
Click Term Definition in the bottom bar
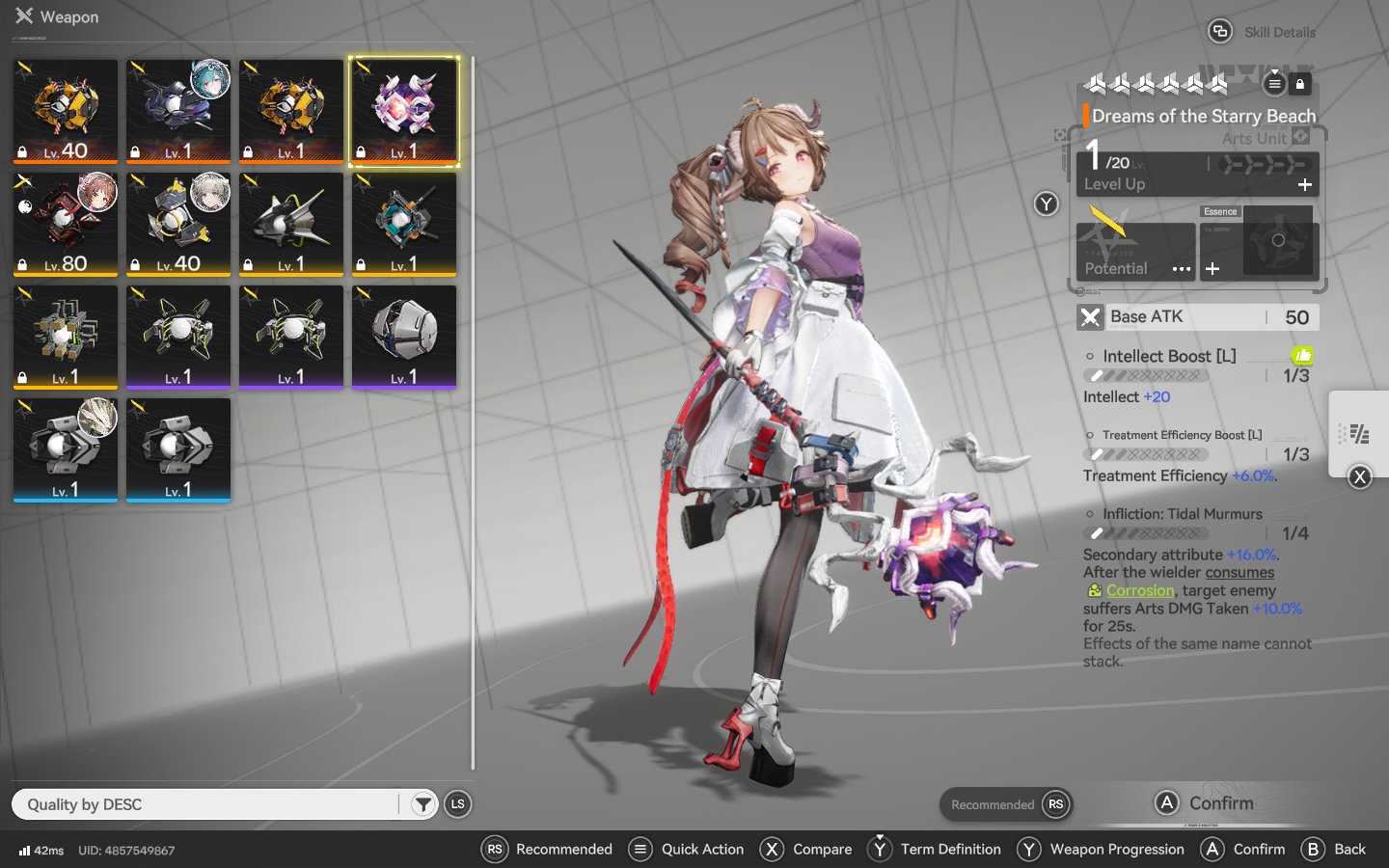(x=935, y=850)
